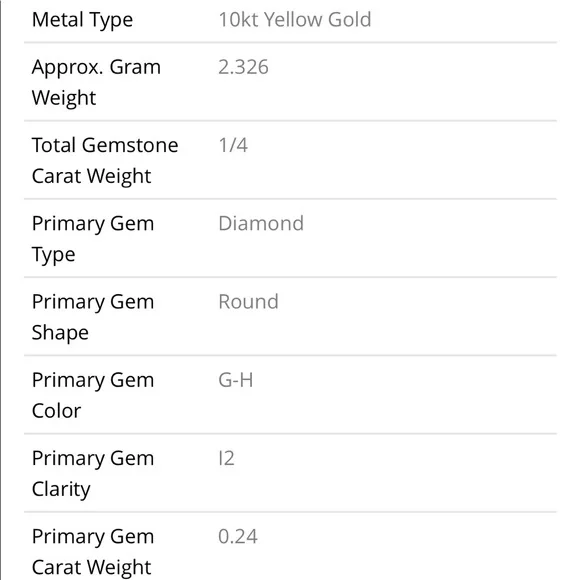Click the divider below Primary Gem Shape

pos(290,355)
